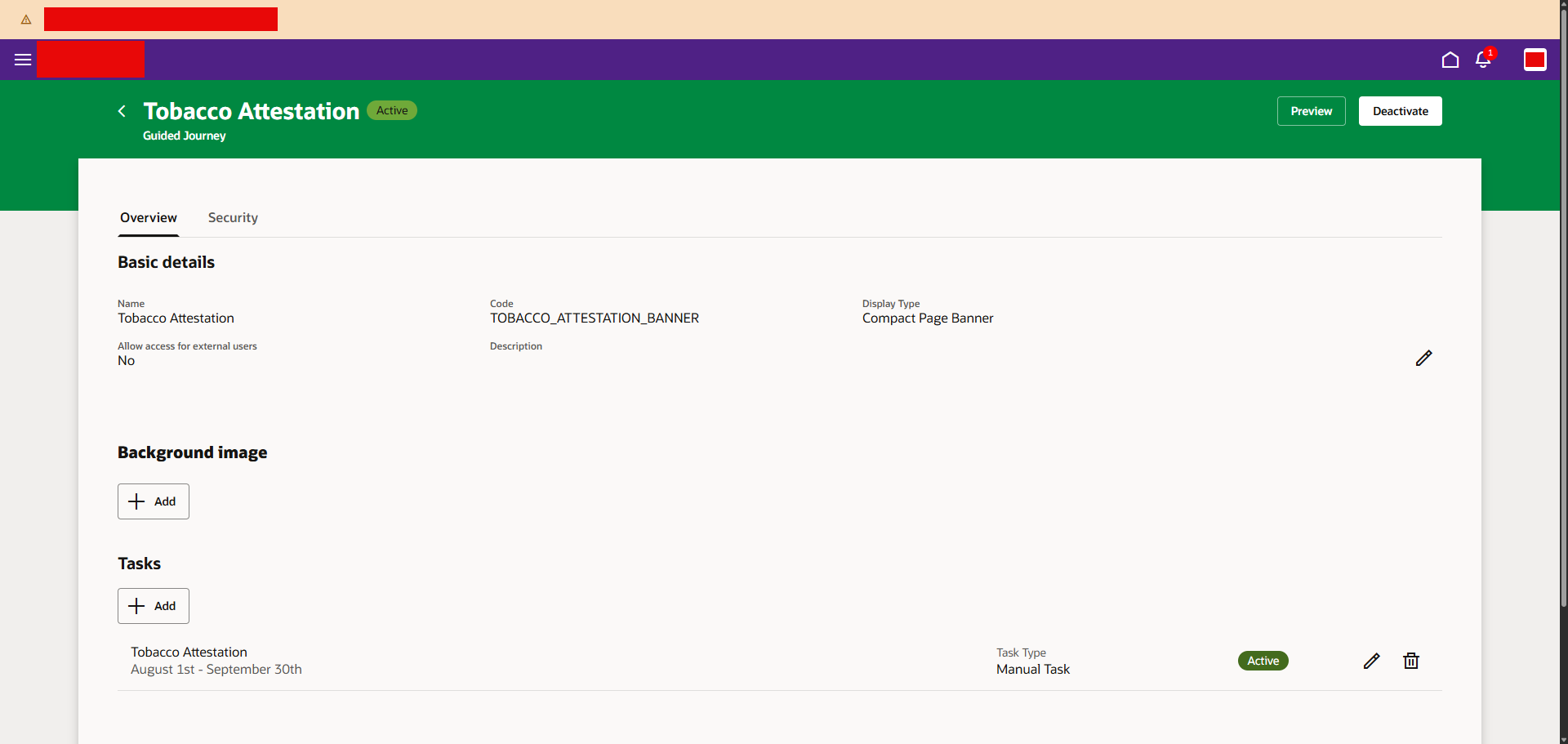Click the Name value Tobacco Attestation
The width and height of the screenshot is (1568, 744).
(x=176, y=319)
